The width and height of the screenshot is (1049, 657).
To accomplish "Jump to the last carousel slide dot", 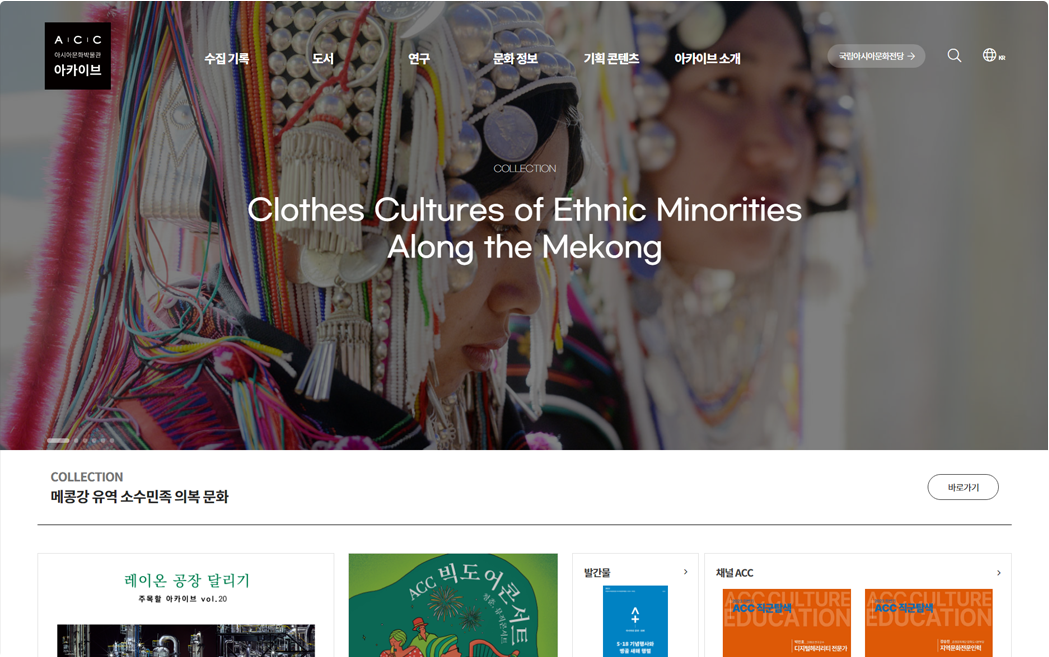I will 112,440.
